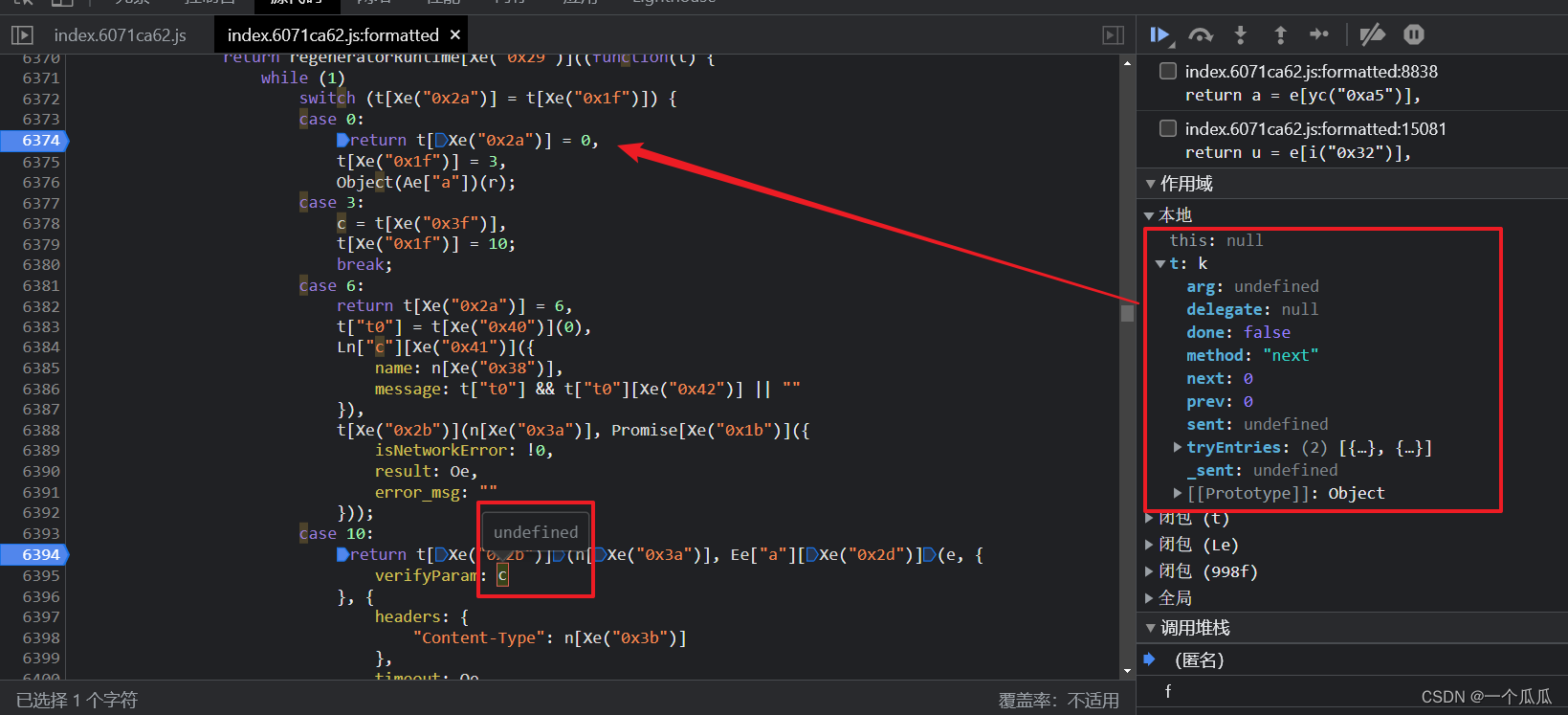The width and height of the screenshot is (1568, 715).
Task: Select this: null in local scope
Action: click(x=1216, y=240)
